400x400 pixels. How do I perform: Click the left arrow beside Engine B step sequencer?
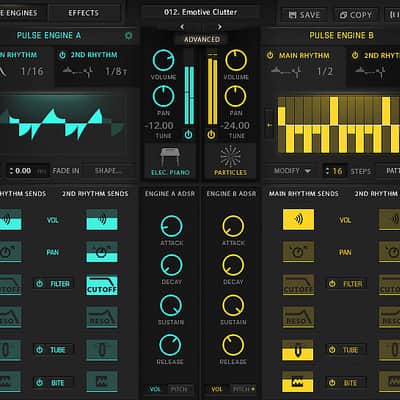[x=269, y=125]
